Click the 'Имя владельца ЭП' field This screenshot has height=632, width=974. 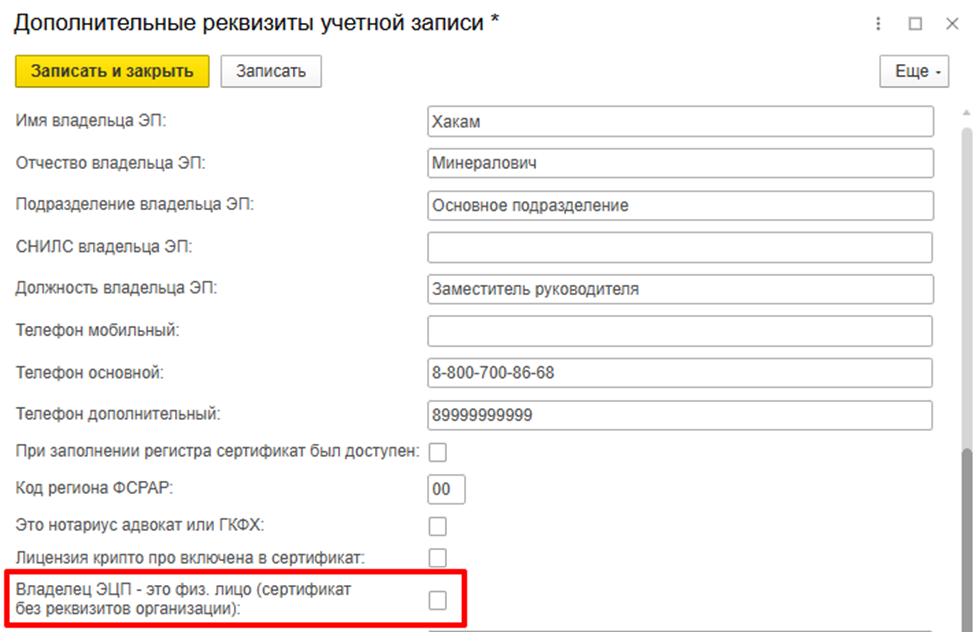click(679, 122)
